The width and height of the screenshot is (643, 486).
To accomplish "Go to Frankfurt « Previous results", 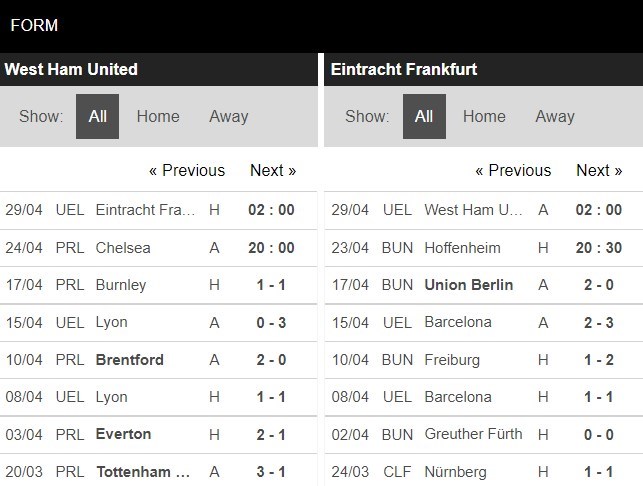I will click(513, 170).
